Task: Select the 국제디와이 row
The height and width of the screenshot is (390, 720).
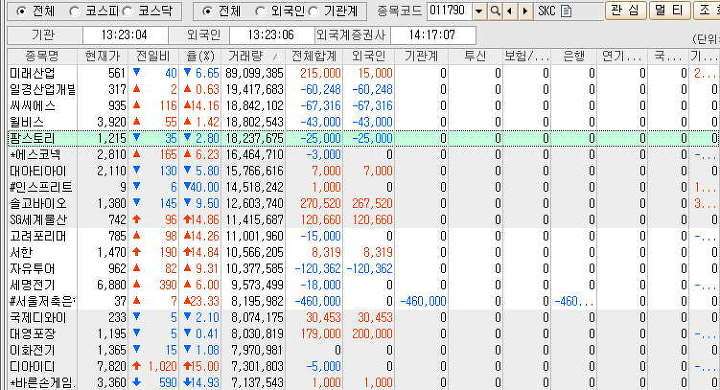Action: [x=363, y=318]
